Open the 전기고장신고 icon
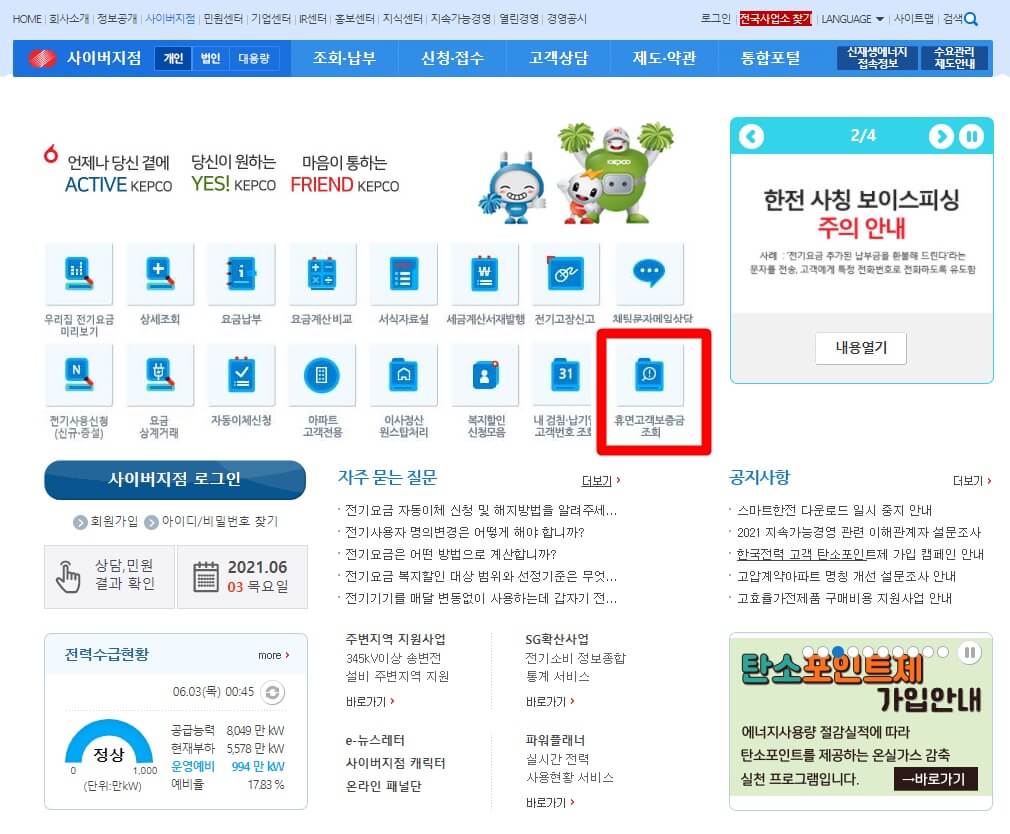This screenshot has width=1010, height=834. (566, 274)
